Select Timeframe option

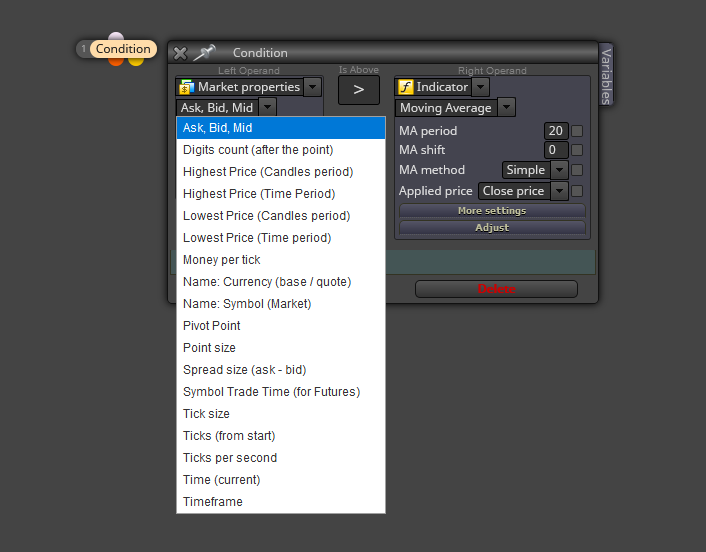coord(281,502)
